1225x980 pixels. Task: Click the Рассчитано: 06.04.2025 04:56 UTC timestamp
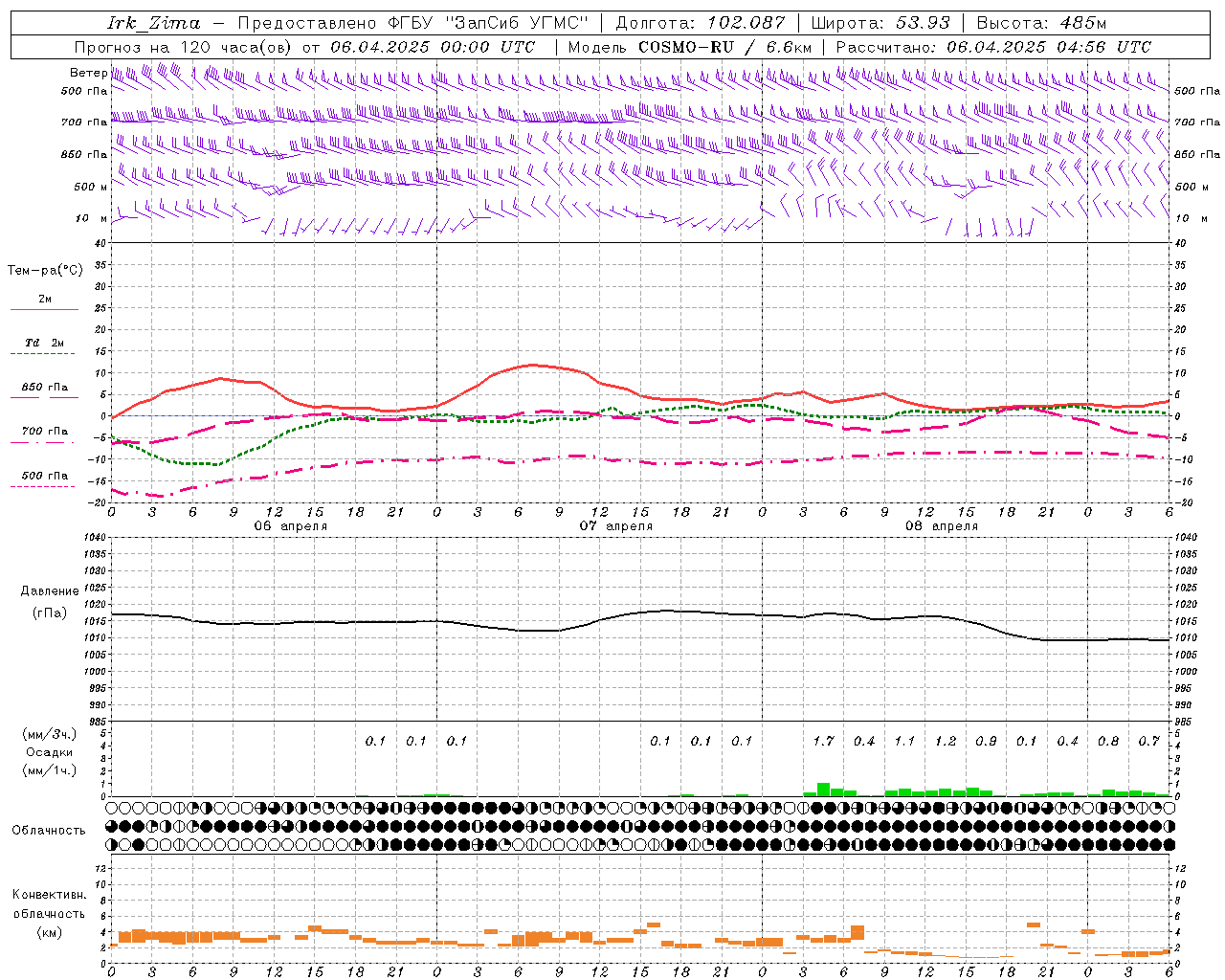(993, 47)
